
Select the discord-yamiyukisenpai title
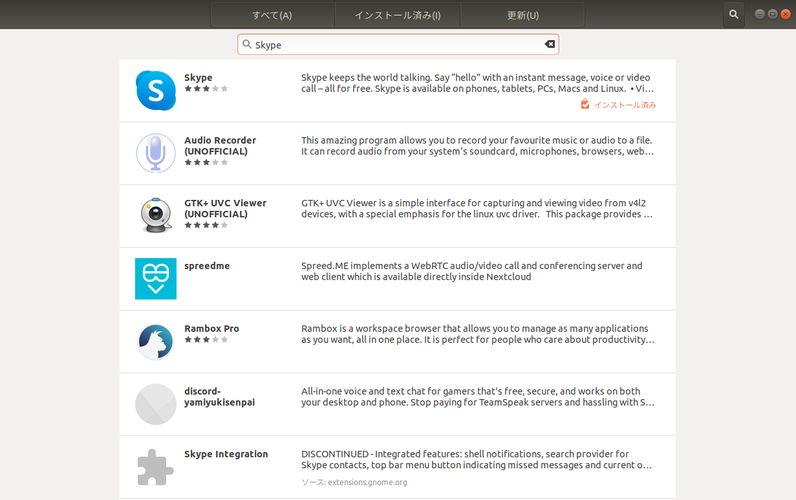pyautogui.click(x=219, y=396)
